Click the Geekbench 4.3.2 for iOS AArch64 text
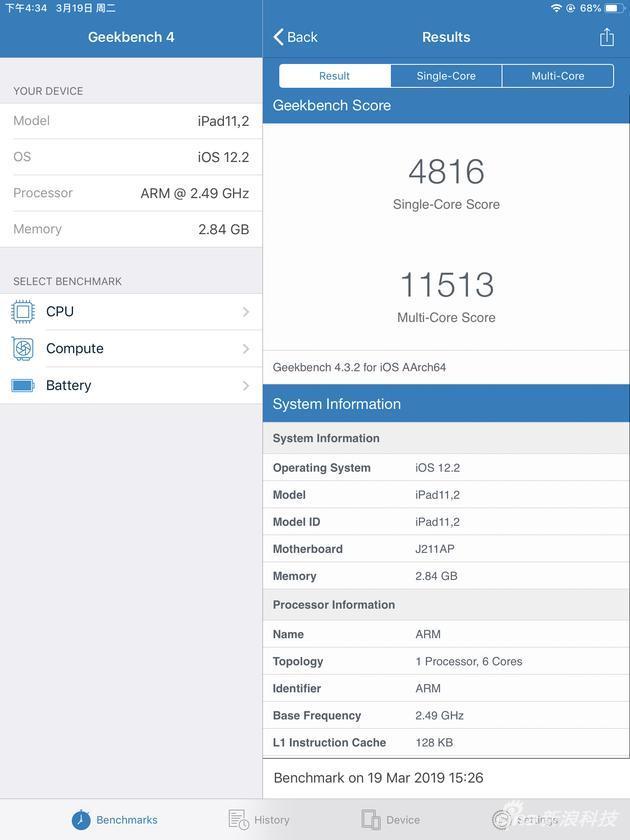The image size is (630, 840). pyautogui.click(x=359, y=368)
